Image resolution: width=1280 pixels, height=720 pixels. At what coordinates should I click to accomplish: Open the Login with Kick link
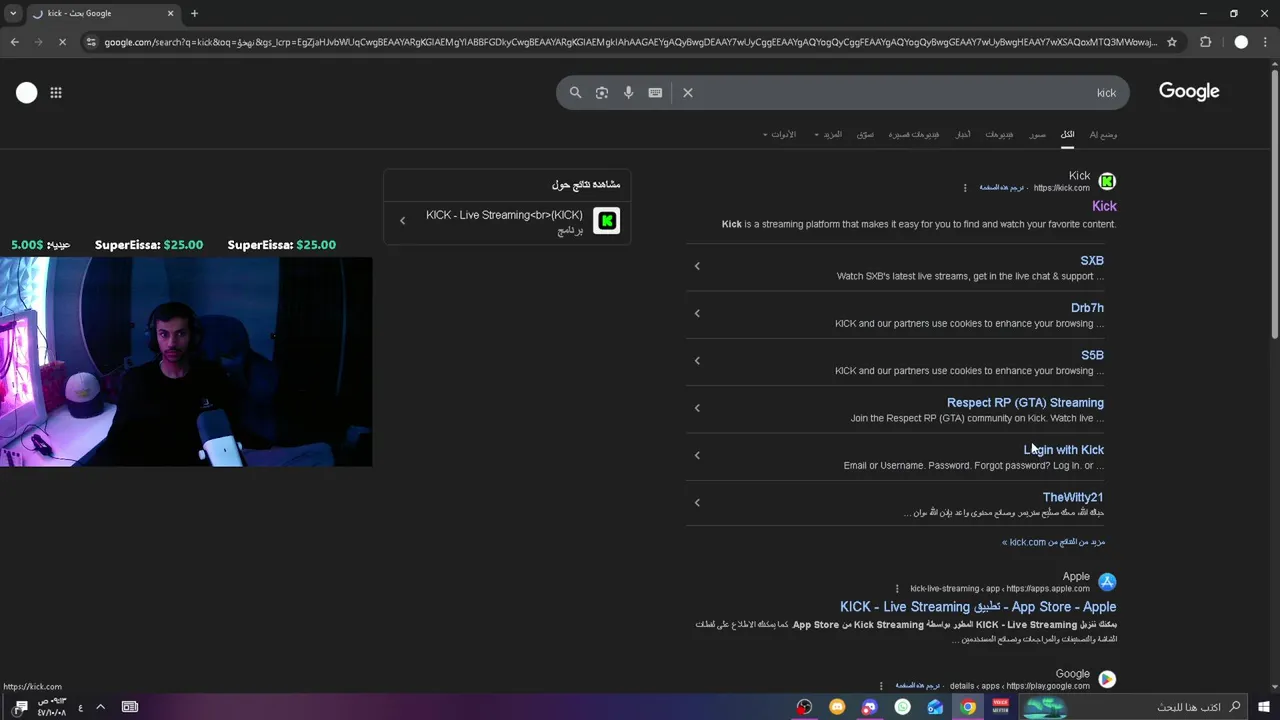[x=1063, y=450]
